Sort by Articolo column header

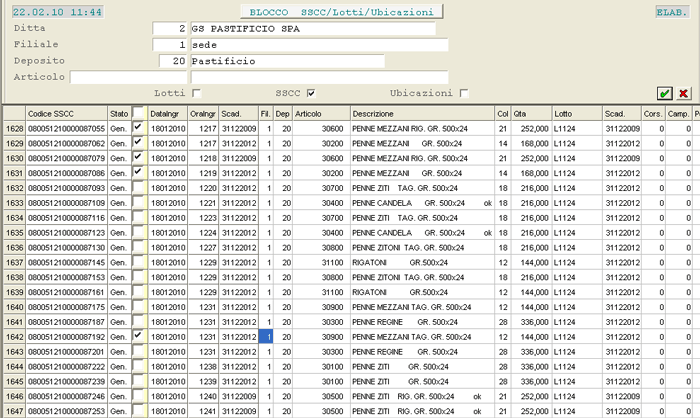tap(321, 114)
